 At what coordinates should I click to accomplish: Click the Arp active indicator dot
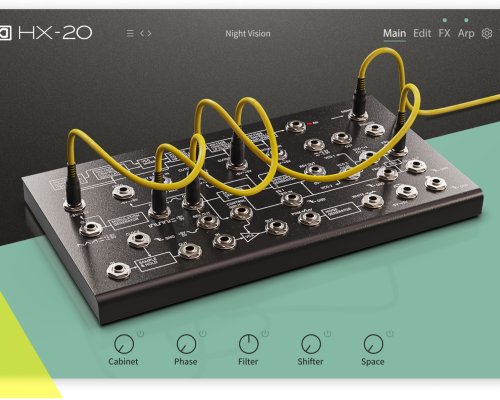[x=466, y=20]
